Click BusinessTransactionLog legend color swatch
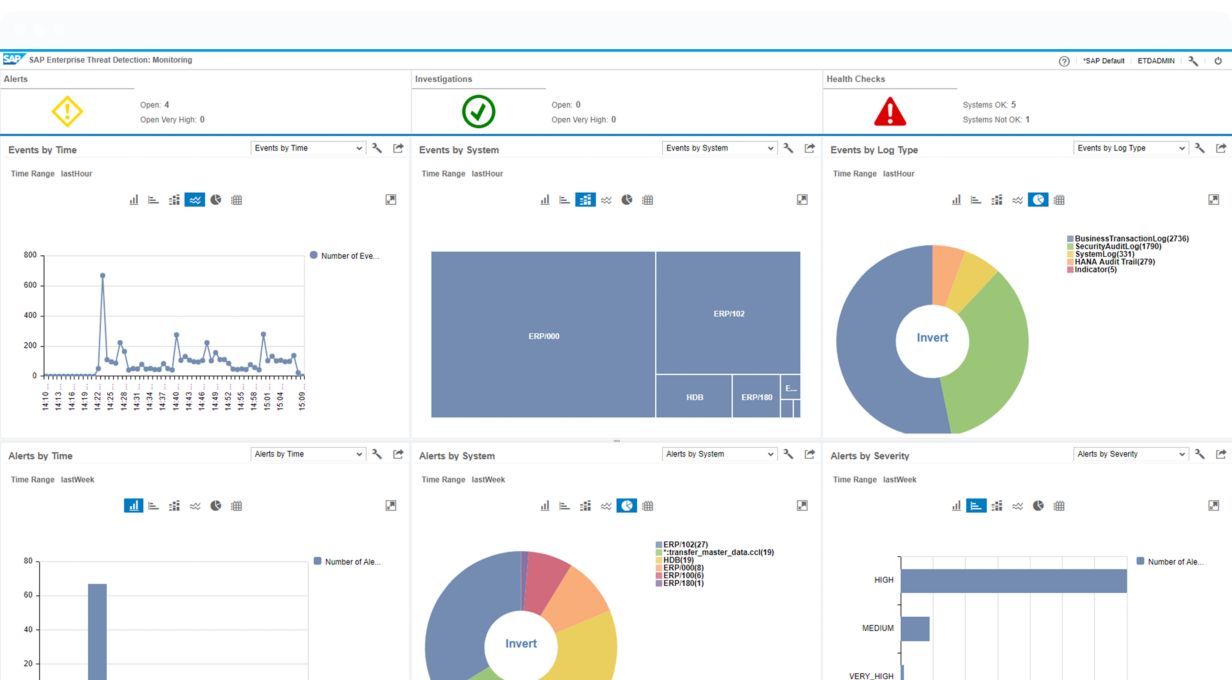This screenshot has width=1232, height=680. coord(1070,239)
